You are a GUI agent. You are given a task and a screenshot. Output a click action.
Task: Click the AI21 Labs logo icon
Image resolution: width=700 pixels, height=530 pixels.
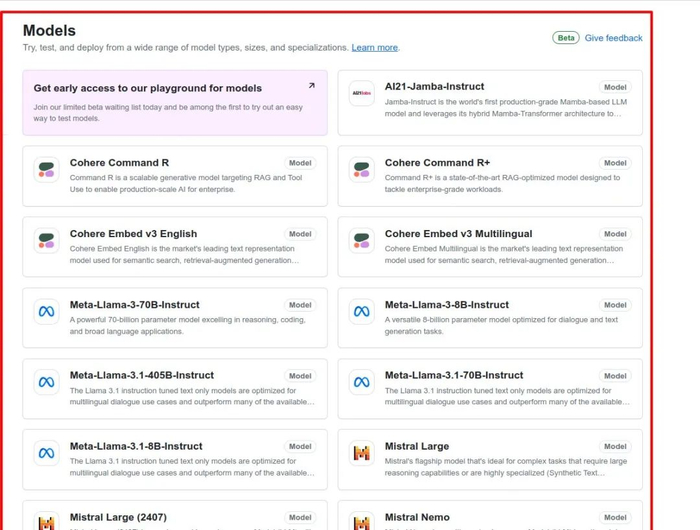pyautogui.click(x=361, y=95)
